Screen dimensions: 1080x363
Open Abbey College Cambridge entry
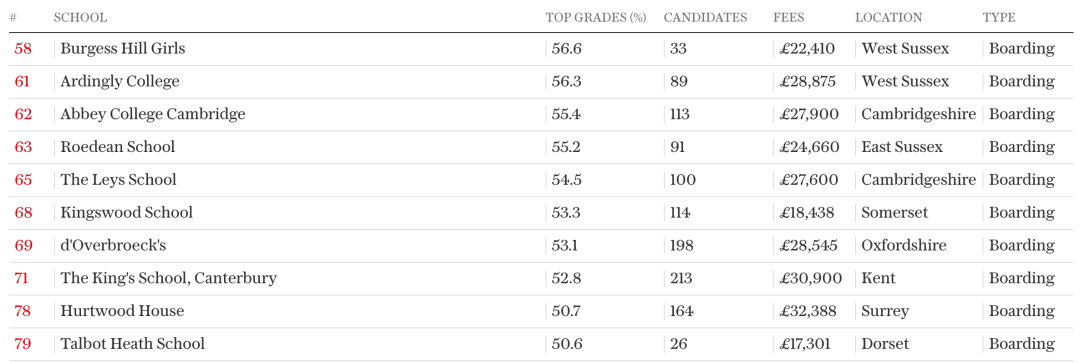(x=153, y=114)
